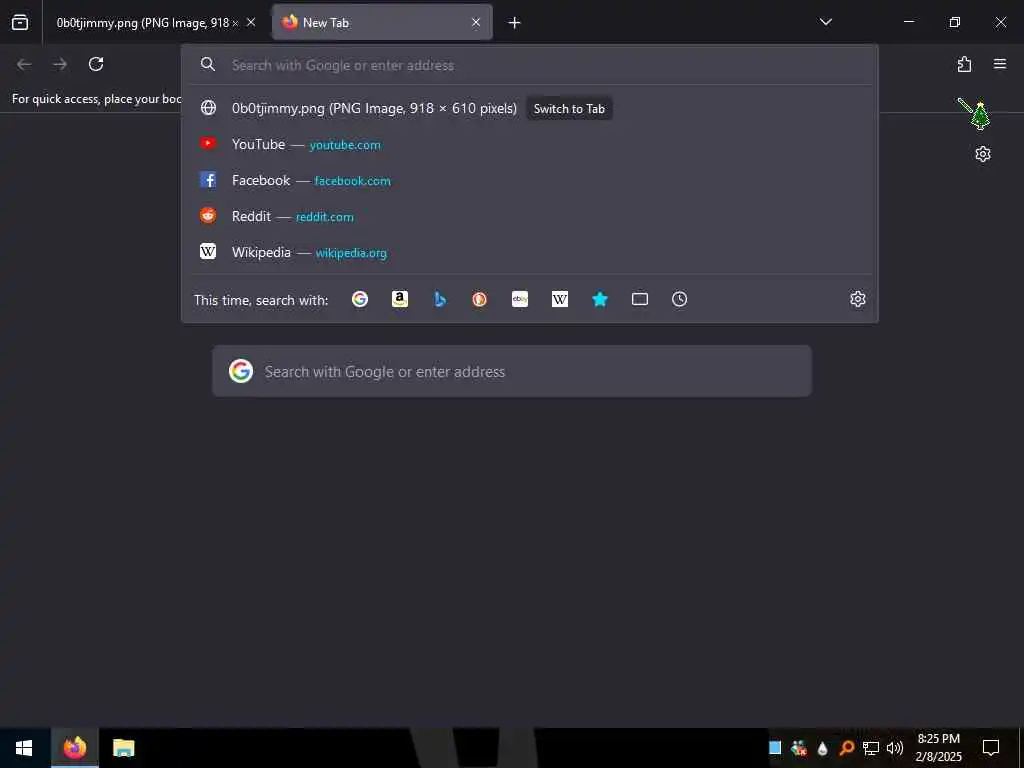Search this time with Amazon
The width and height of the screenshot is (1024, 768).
tap(400, 299)
